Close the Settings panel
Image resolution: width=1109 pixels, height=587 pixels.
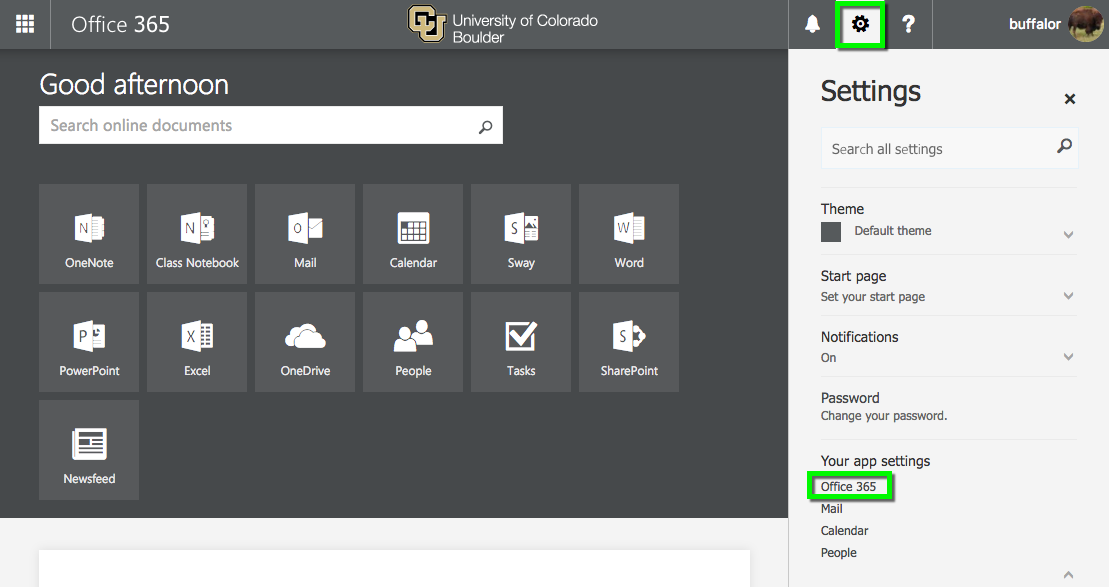tap(1069, 99)
